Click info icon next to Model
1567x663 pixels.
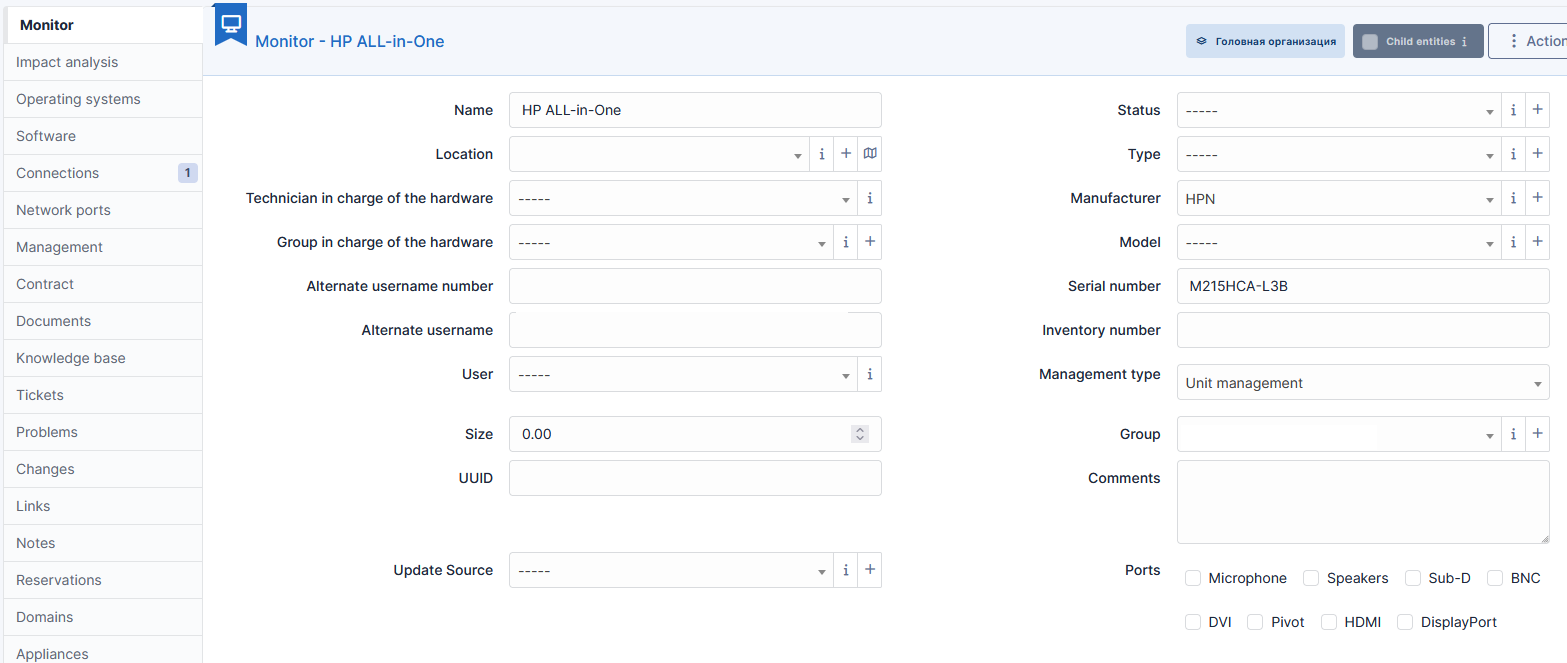point(1514,242)
